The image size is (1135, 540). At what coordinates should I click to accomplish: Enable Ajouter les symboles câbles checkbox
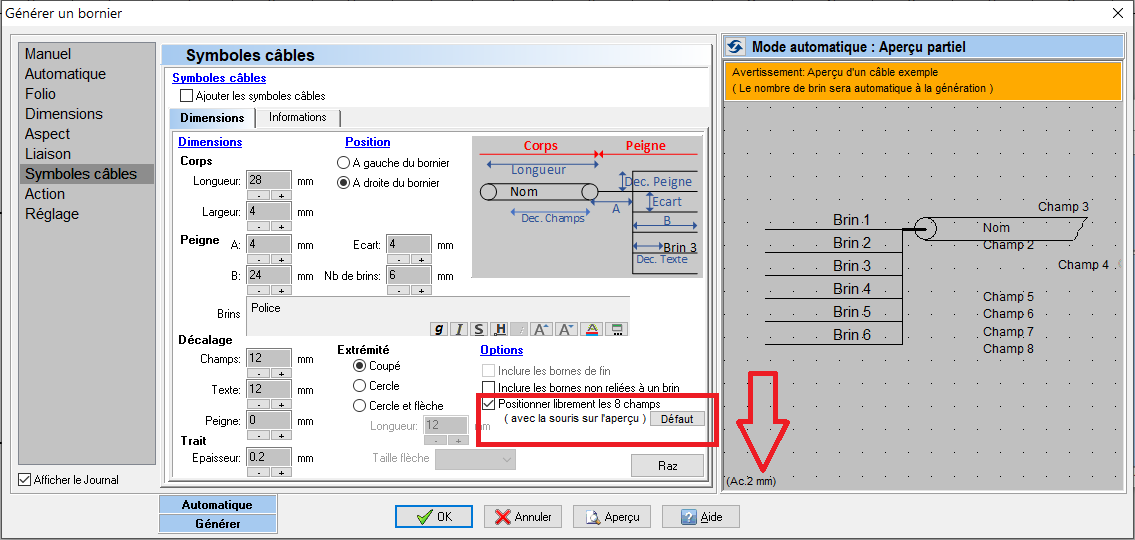tap(187, 96)
